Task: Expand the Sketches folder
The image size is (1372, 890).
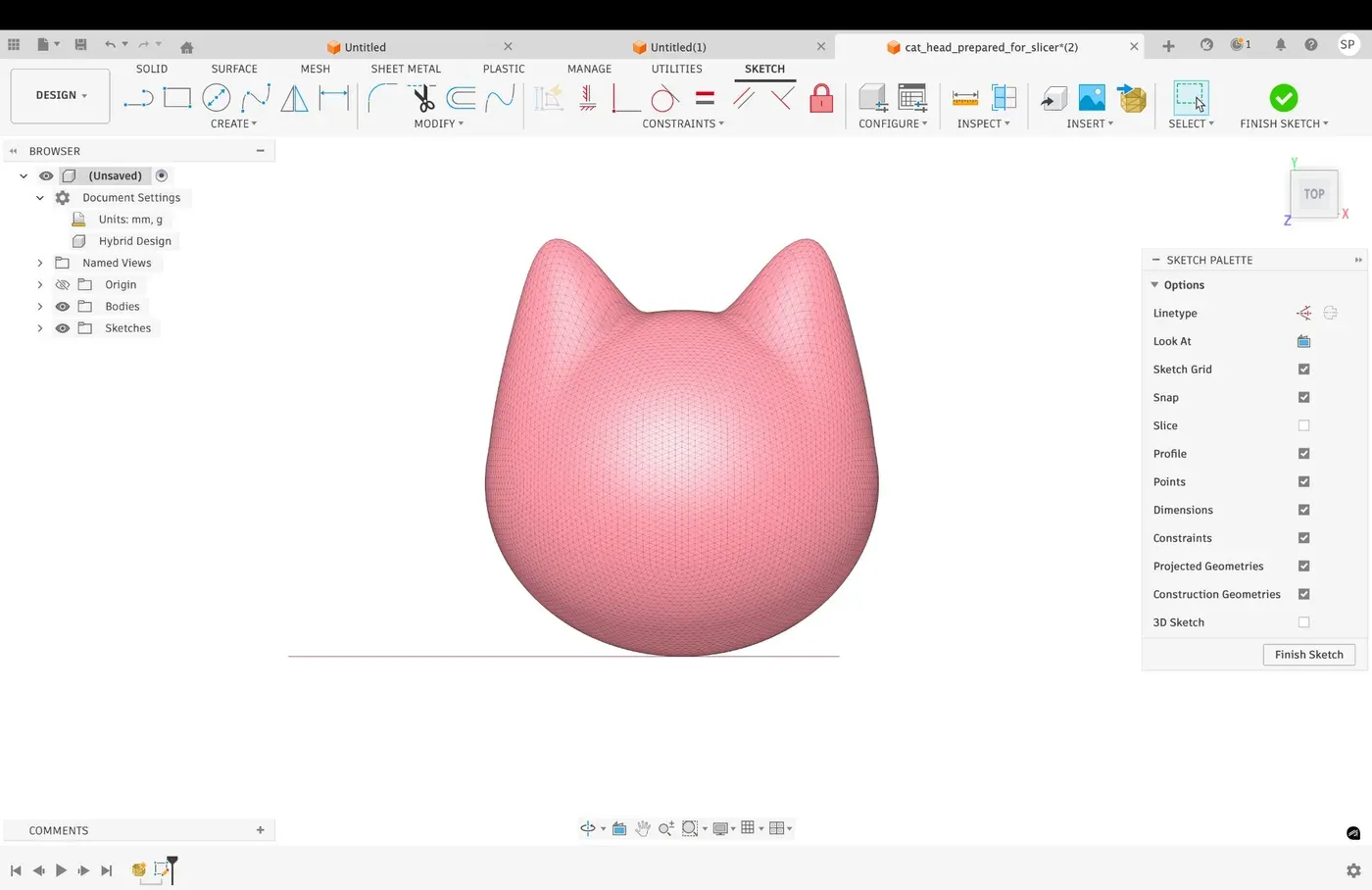Action: click(x=40, y=328)
